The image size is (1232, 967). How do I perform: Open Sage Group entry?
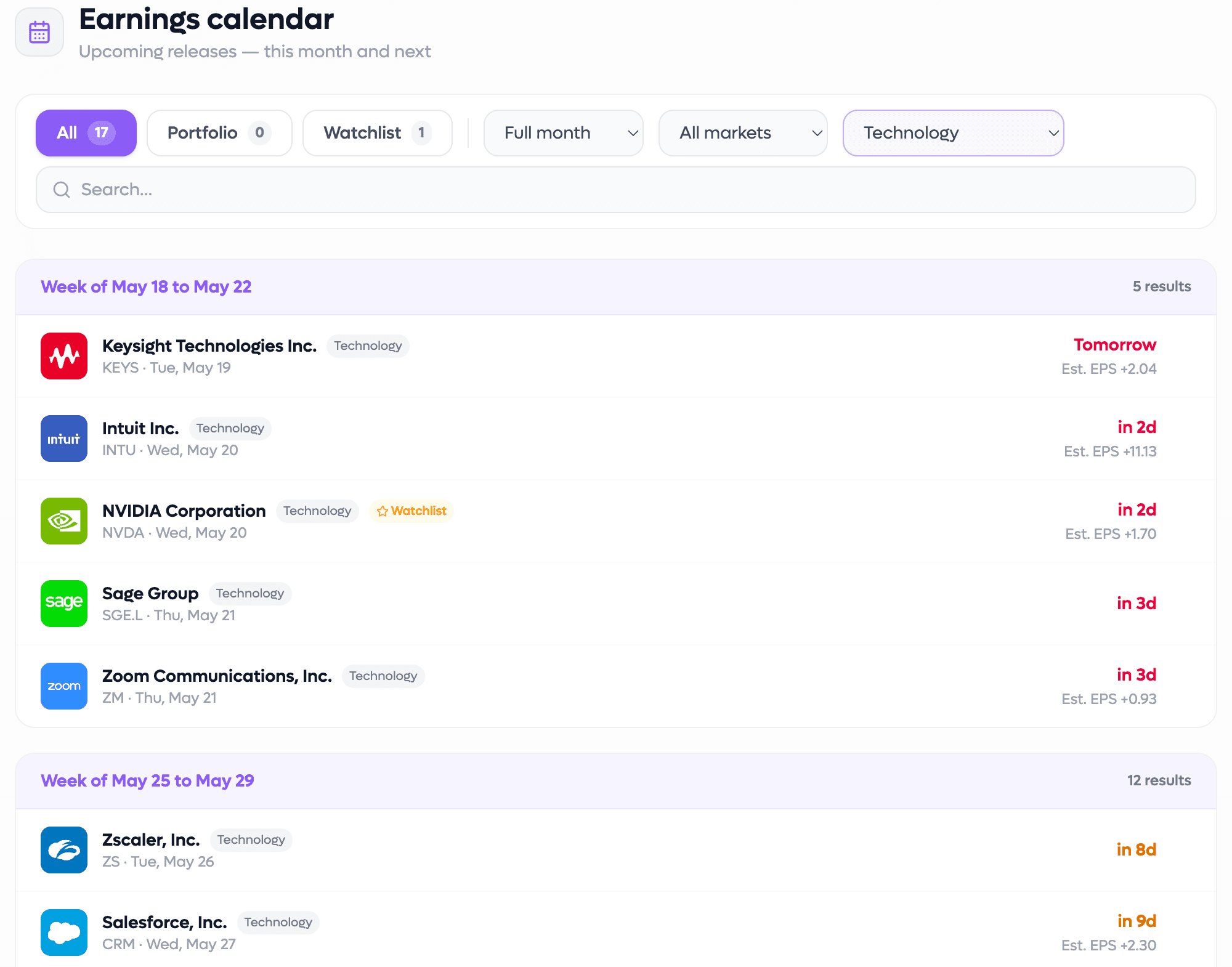tap(616, 604)
